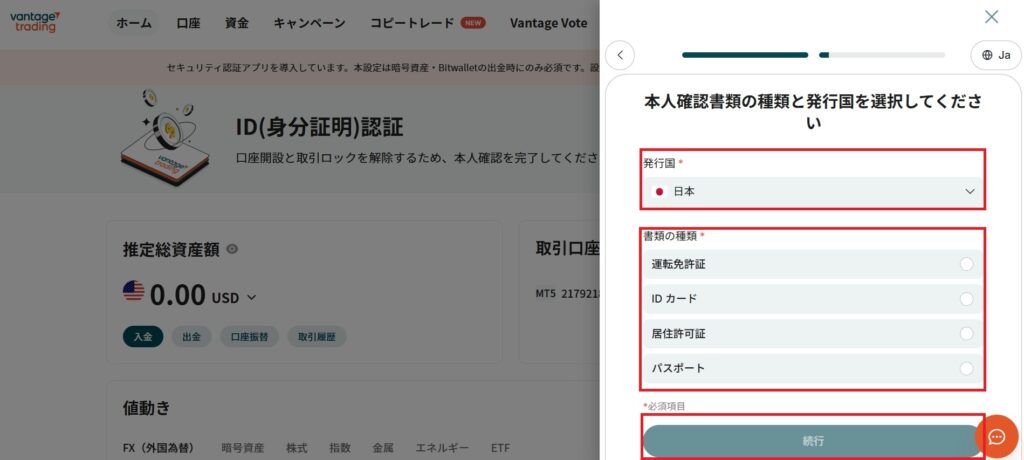
Task: Switch to 金属 tab
Action: coord(383,448)
